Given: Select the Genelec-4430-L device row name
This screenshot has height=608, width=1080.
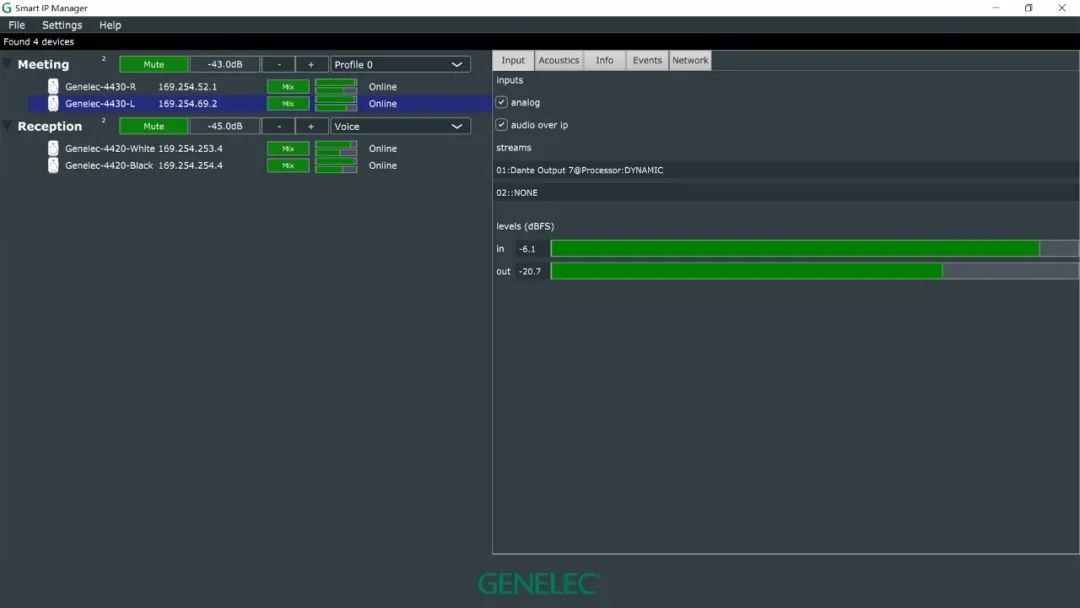Looking at the screenshot, I should (x=100, y=103).
